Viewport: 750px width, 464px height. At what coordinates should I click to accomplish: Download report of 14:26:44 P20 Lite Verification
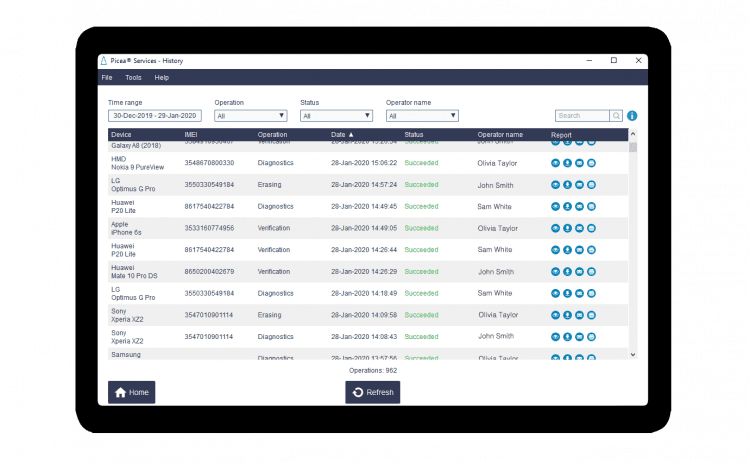pos(567,250)
